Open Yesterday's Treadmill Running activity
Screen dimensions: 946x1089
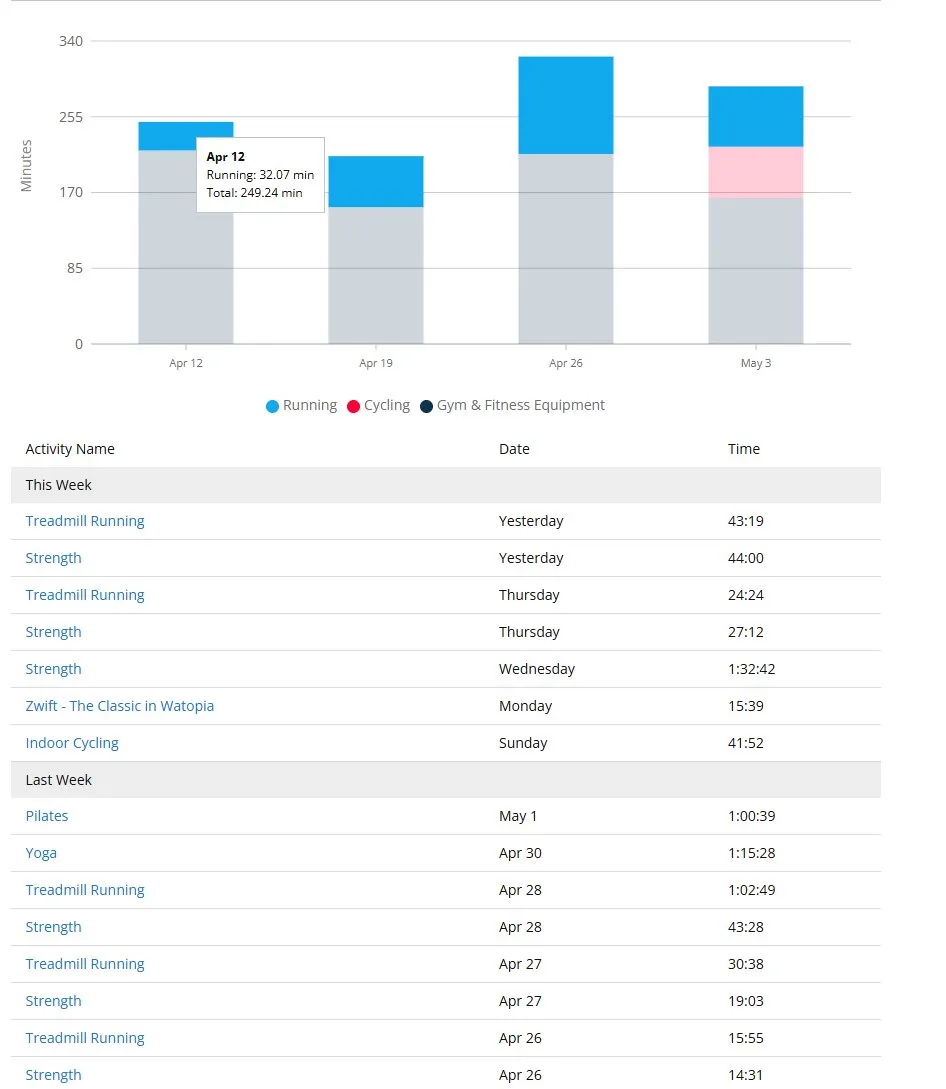85,521
